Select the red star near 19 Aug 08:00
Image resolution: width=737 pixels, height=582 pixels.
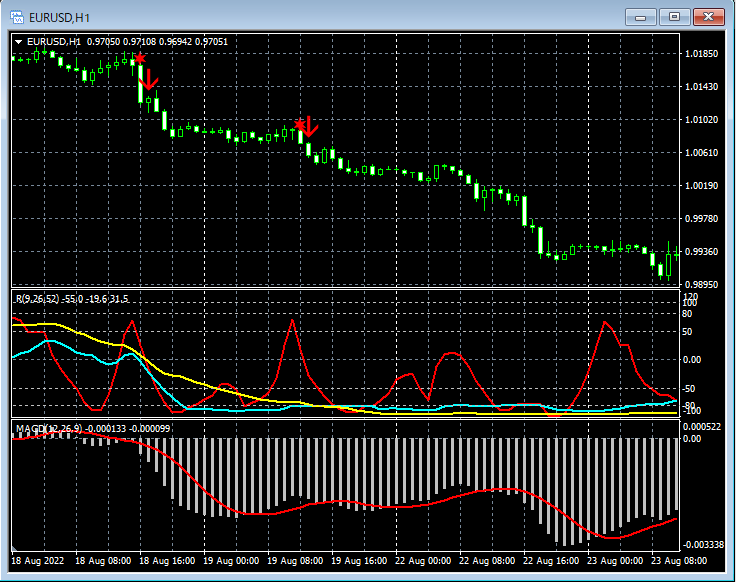pos(300,123)
